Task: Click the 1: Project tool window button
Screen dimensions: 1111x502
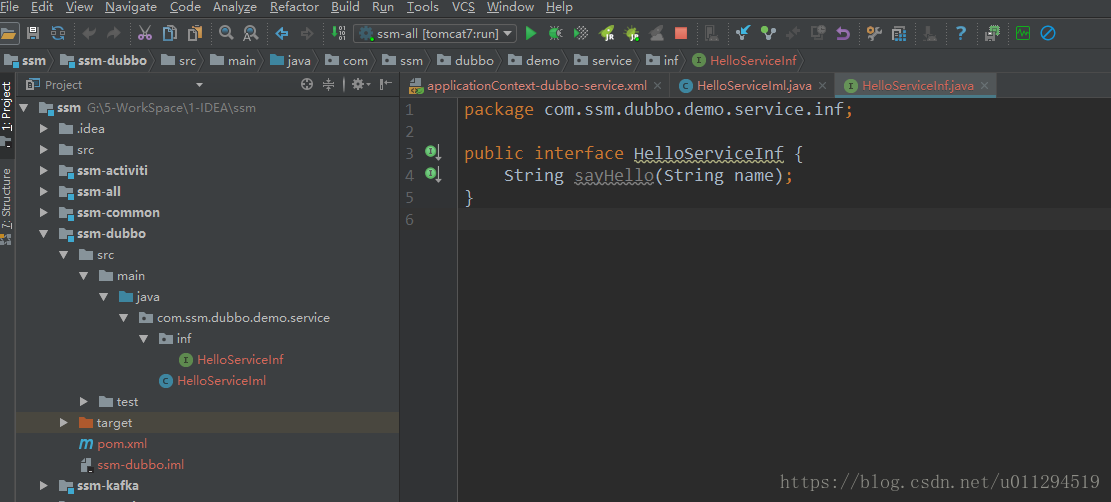Action: tap(7, 113)
